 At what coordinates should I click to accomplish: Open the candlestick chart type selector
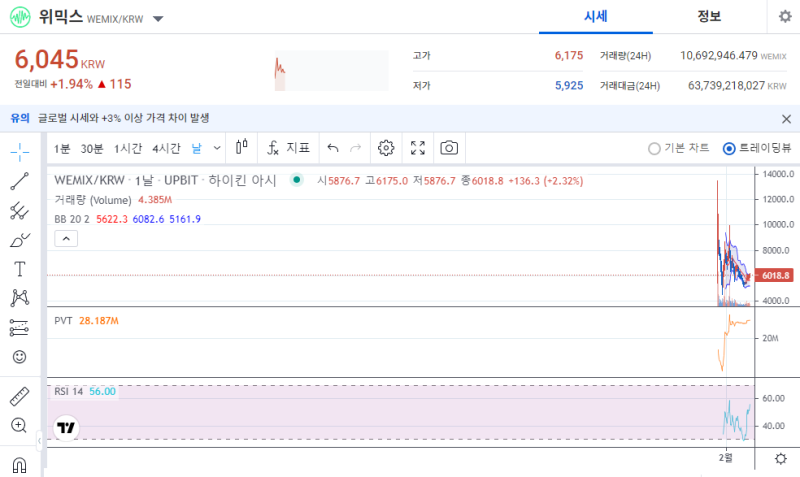click(242, 148)
